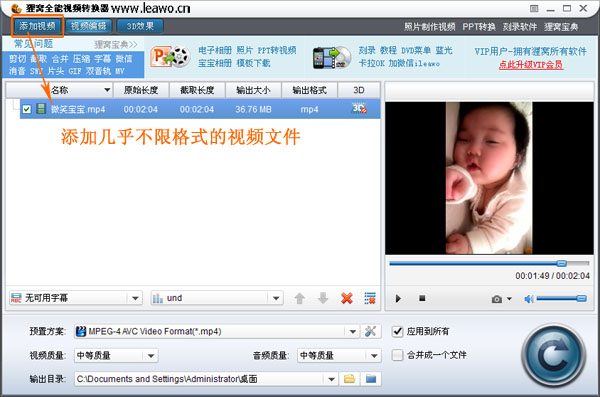Open the 视频编辑 video edit tab
The width and height of the screenshot is (600, 397).
[x=89, y=26]
